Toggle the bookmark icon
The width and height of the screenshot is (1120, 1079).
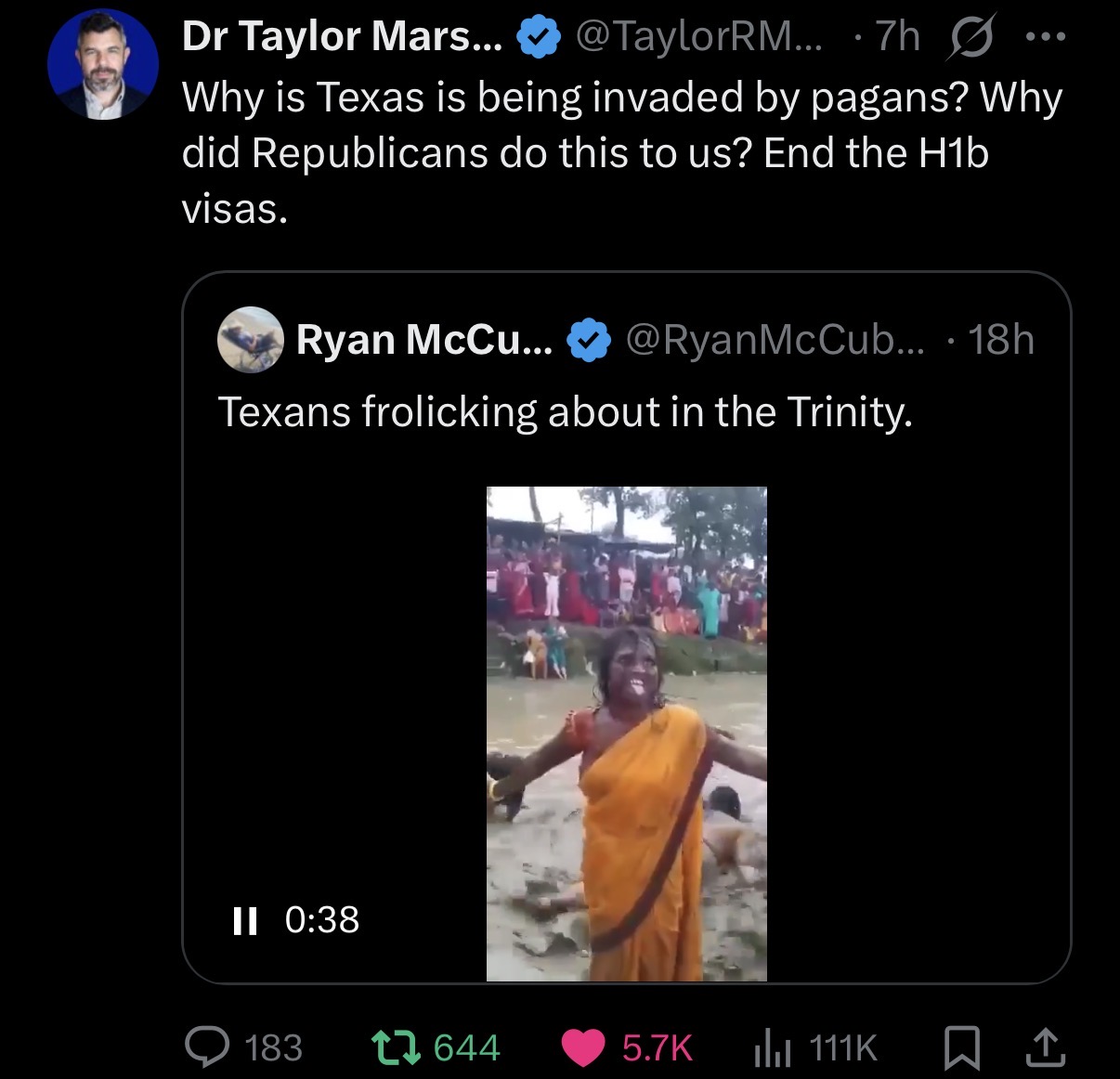961,1047
